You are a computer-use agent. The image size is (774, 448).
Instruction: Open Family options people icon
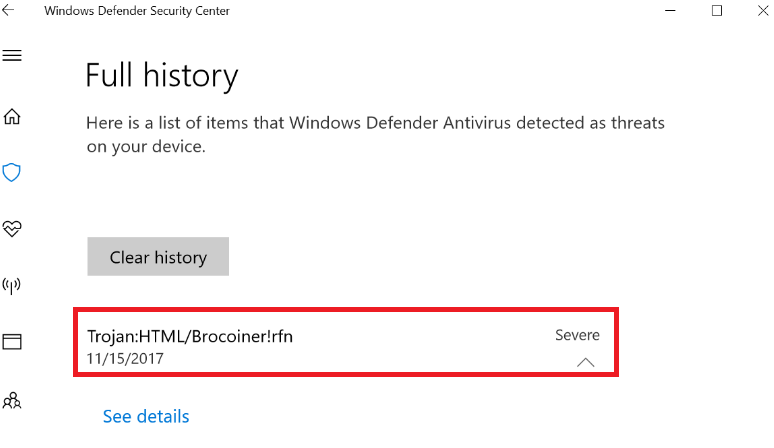click(x=12, y=401)
